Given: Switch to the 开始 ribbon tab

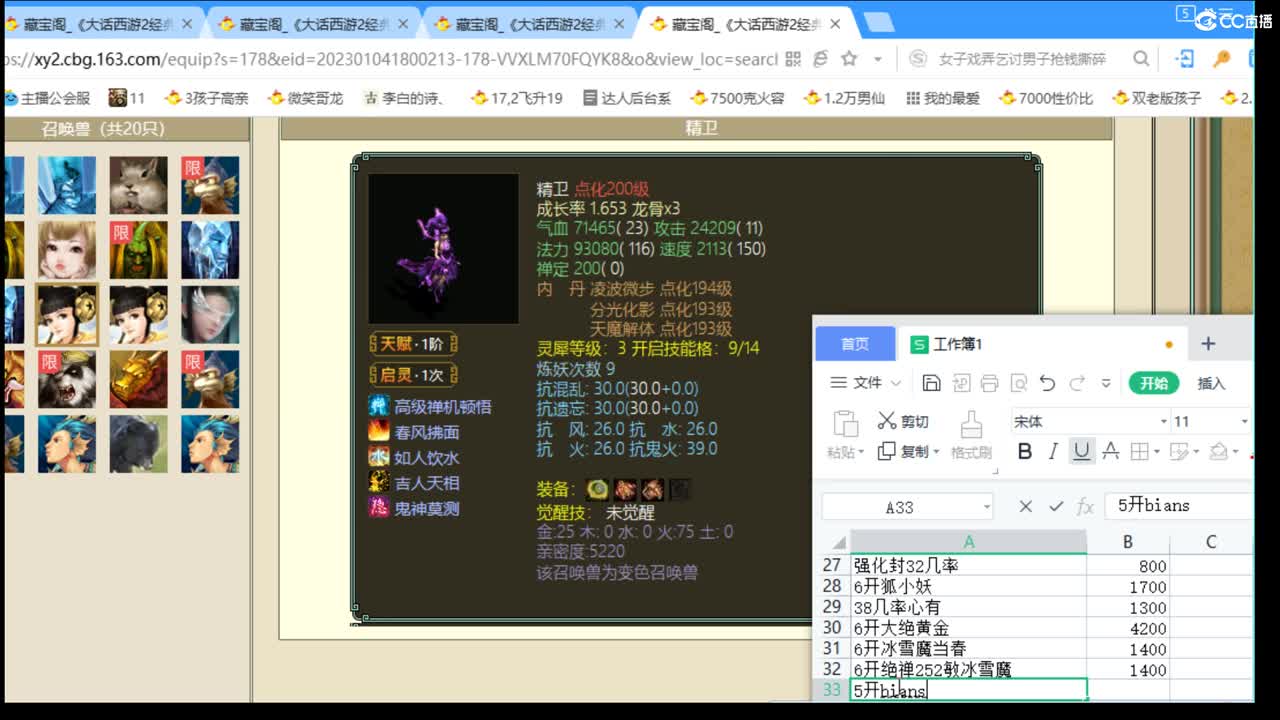Looking at the screenshot, I should pyautogui.click(x=1154, y=383).
